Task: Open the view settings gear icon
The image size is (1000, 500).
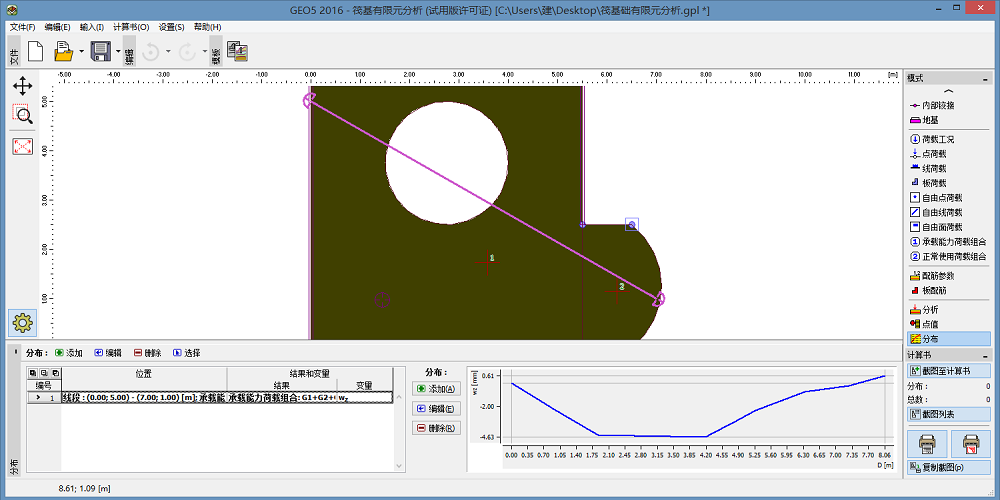Action: point(22,322)
